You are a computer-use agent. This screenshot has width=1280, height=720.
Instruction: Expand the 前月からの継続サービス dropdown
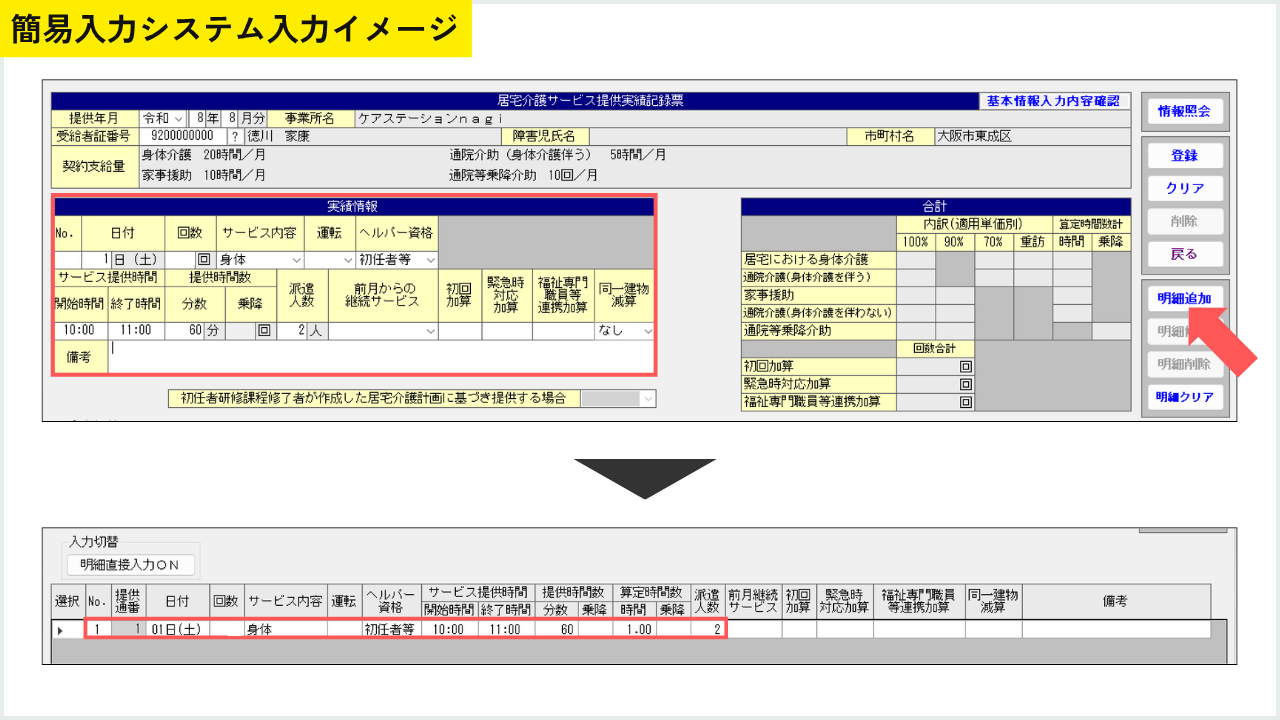(383, 330)
